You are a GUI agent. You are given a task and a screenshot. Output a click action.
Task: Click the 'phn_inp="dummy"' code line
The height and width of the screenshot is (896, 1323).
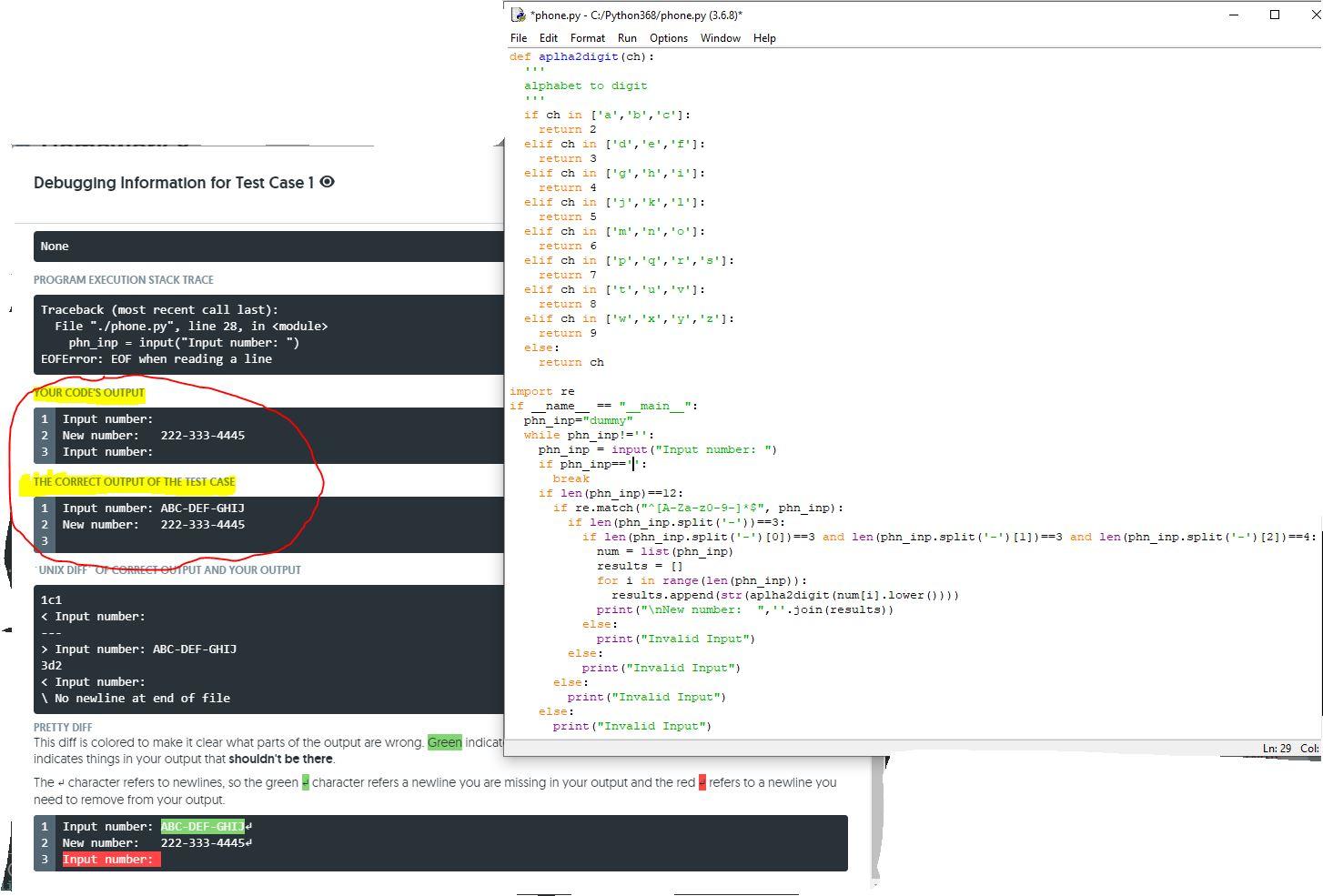coord(579,420)
